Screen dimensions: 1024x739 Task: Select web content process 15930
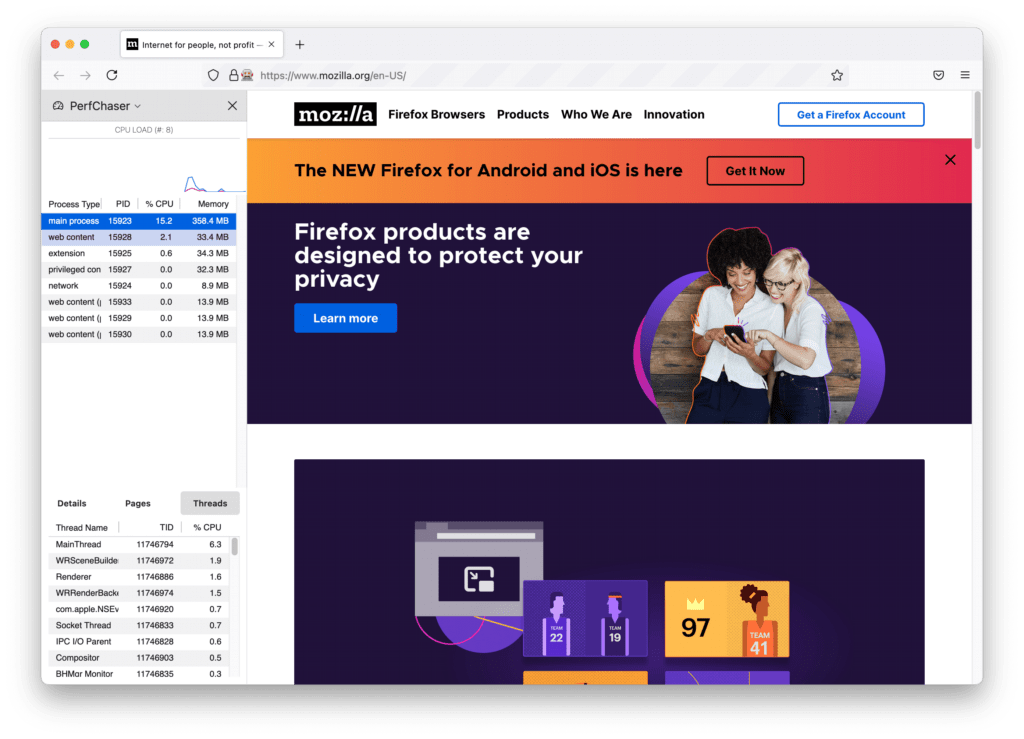(x=138, y=334)
